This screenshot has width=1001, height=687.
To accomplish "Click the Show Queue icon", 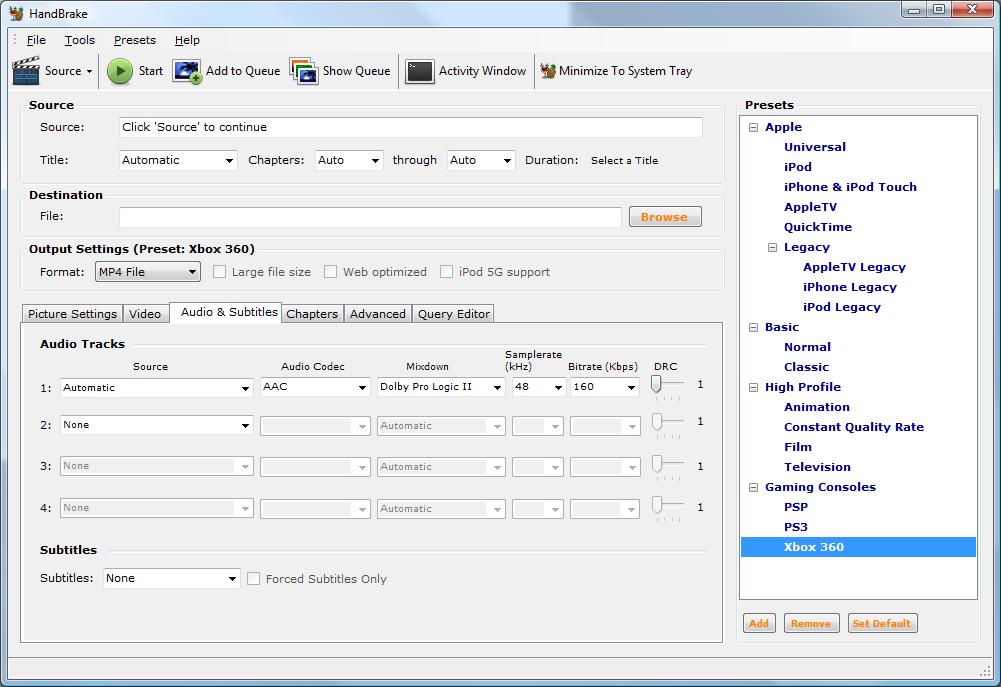I will 304,71.
